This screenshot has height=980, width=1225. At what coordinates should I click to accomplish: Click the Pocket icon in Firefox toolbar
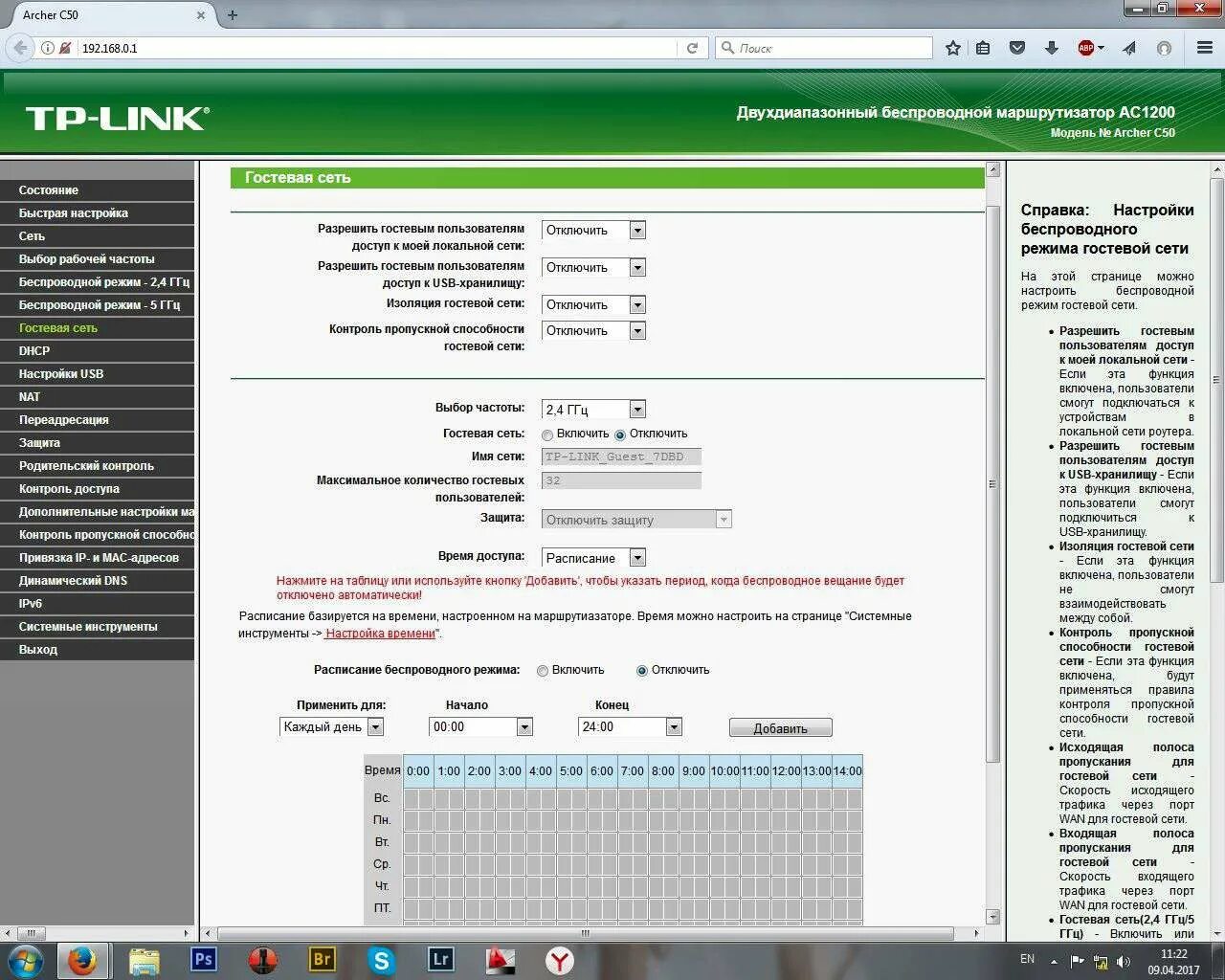point(1017,48)
